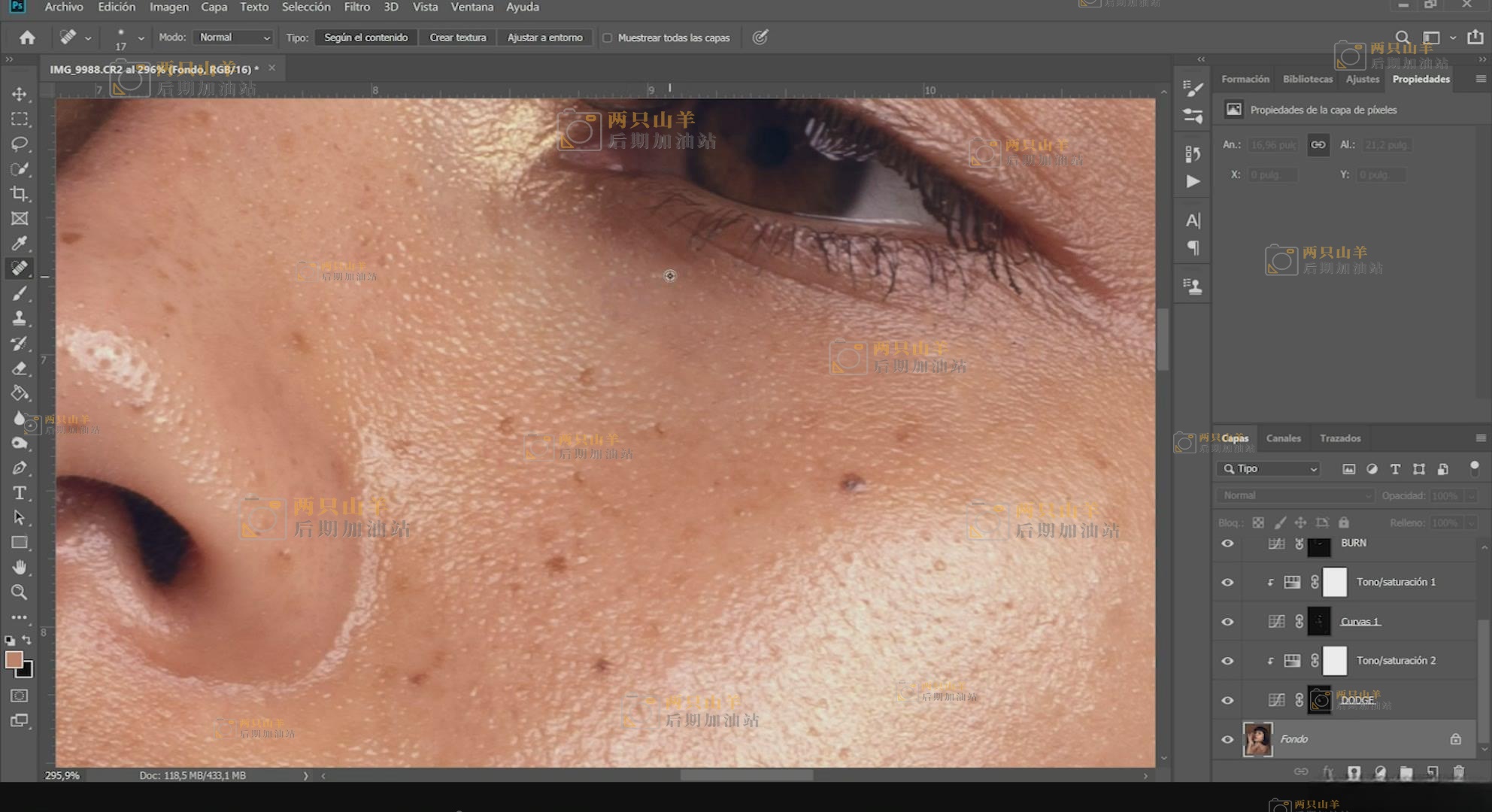Viewport: 1492px width, 812px height.
Task: Toggle visibility of Curvas 1 layer
Action: click(x=1227, y=622)
